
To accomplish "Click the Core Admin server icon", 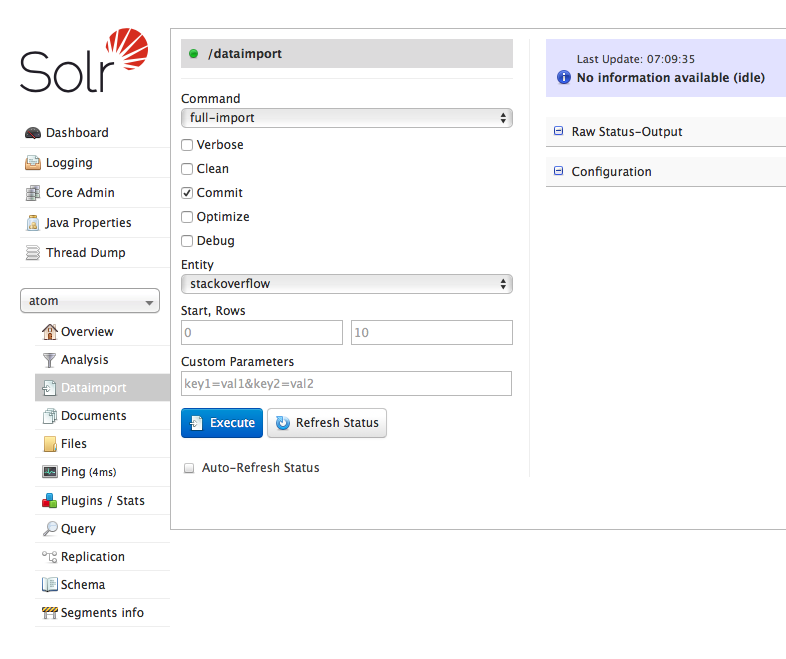I will pos(33,192).
